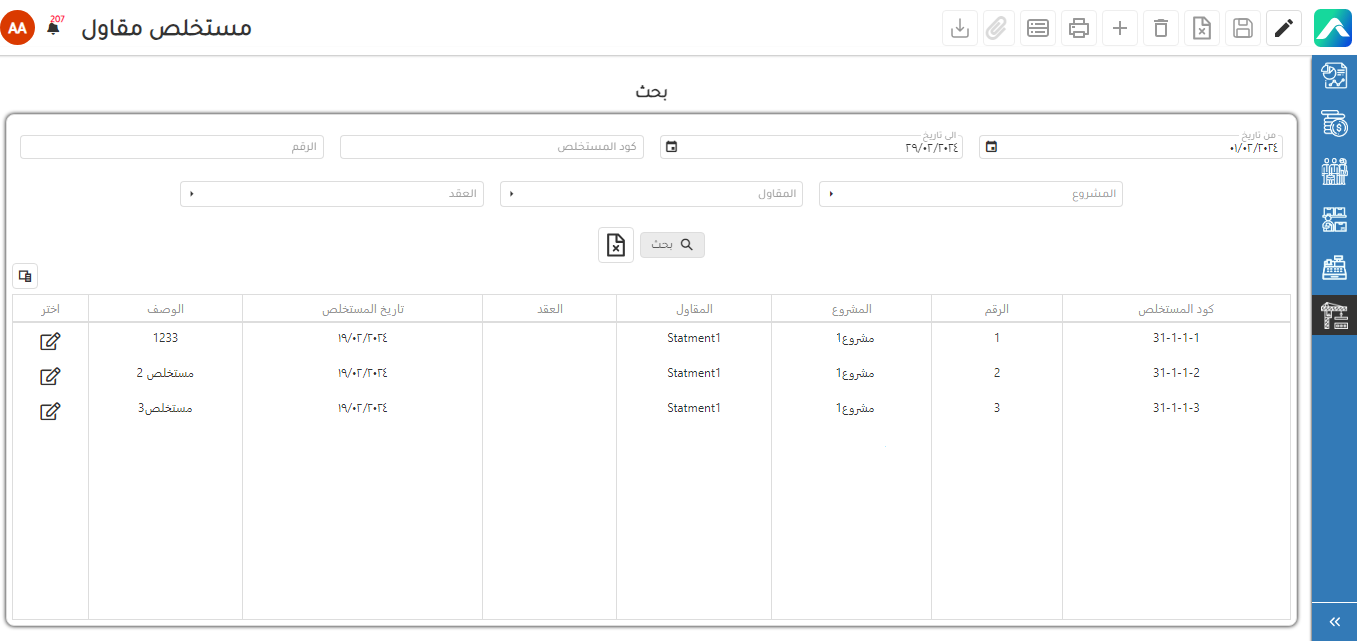Viewport: 1357px width, 641px height.
Task: Open the notifications bell icon
Action: [53, 28]
